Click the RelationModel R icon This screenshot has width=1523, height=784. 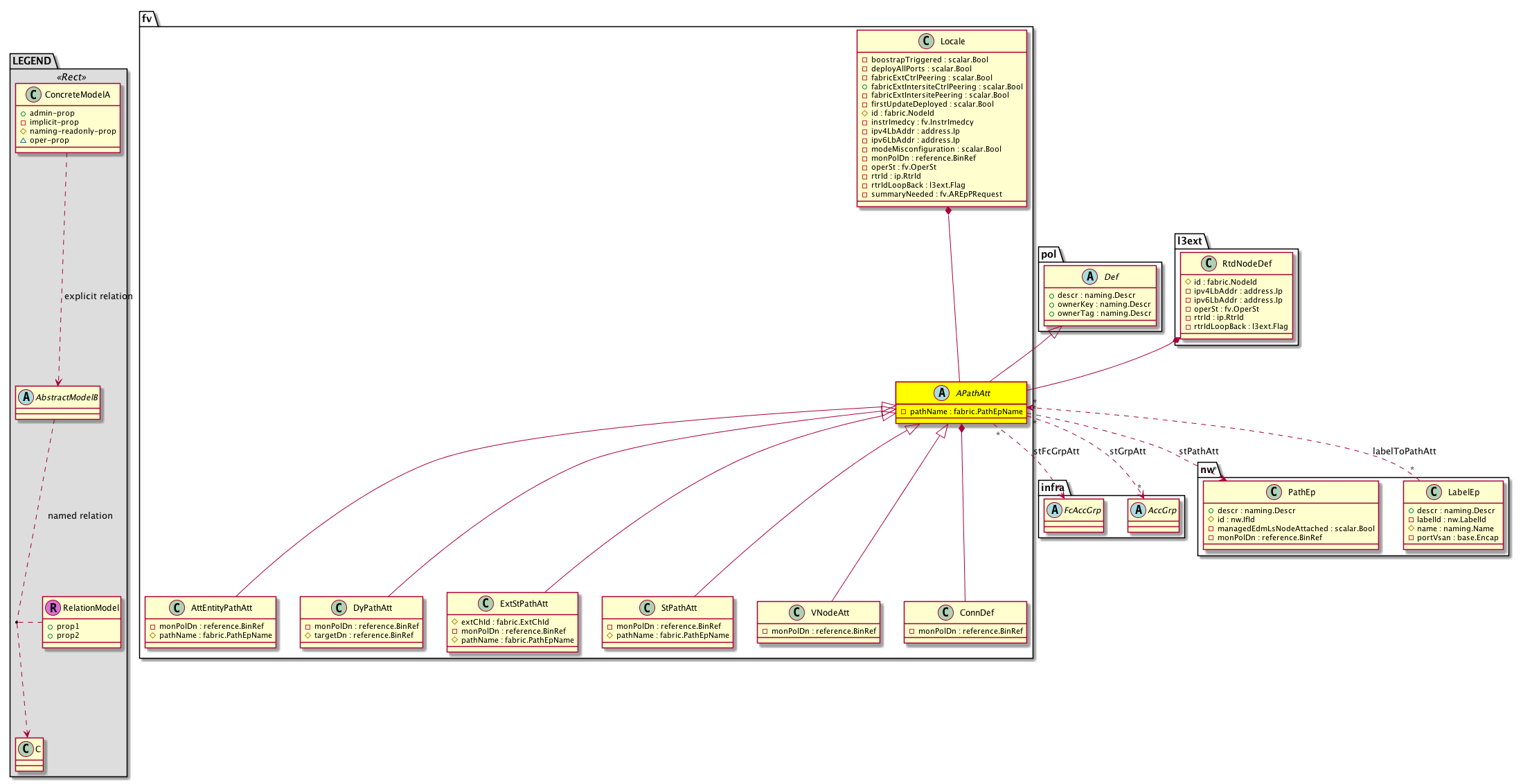click(53, 608)
